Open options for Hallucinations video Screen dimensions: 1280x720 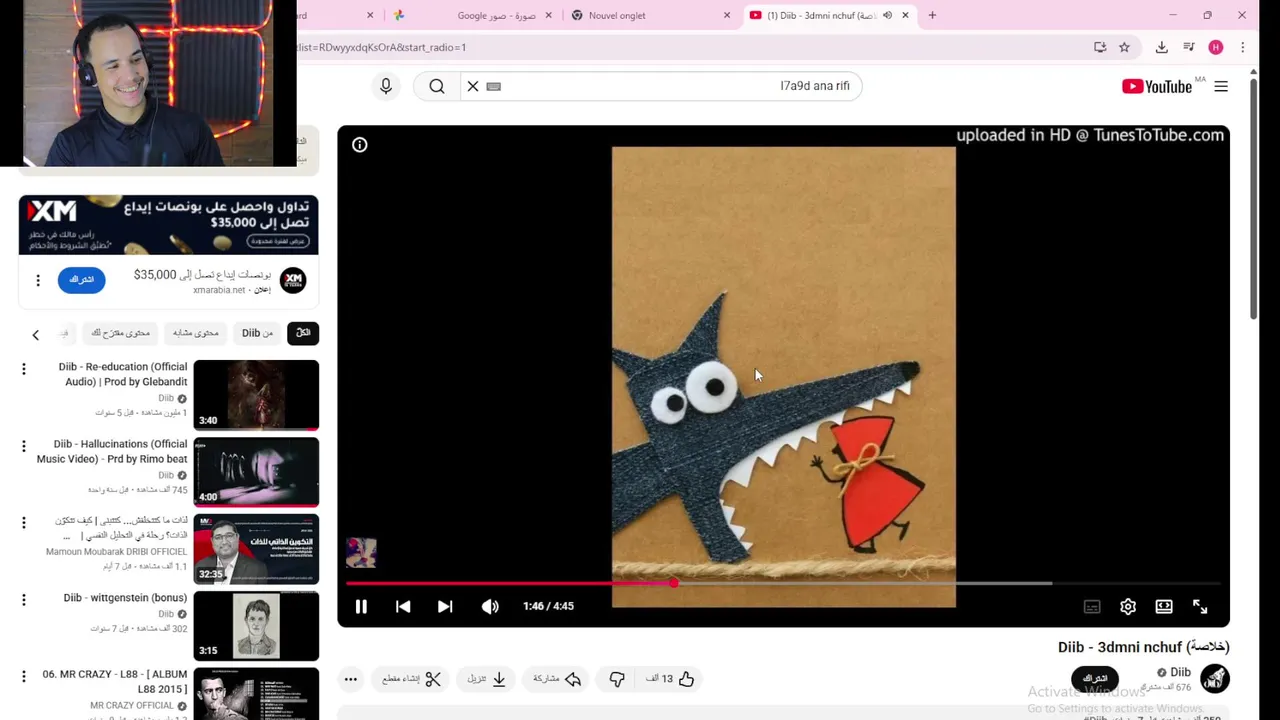(x=24, y=446)
